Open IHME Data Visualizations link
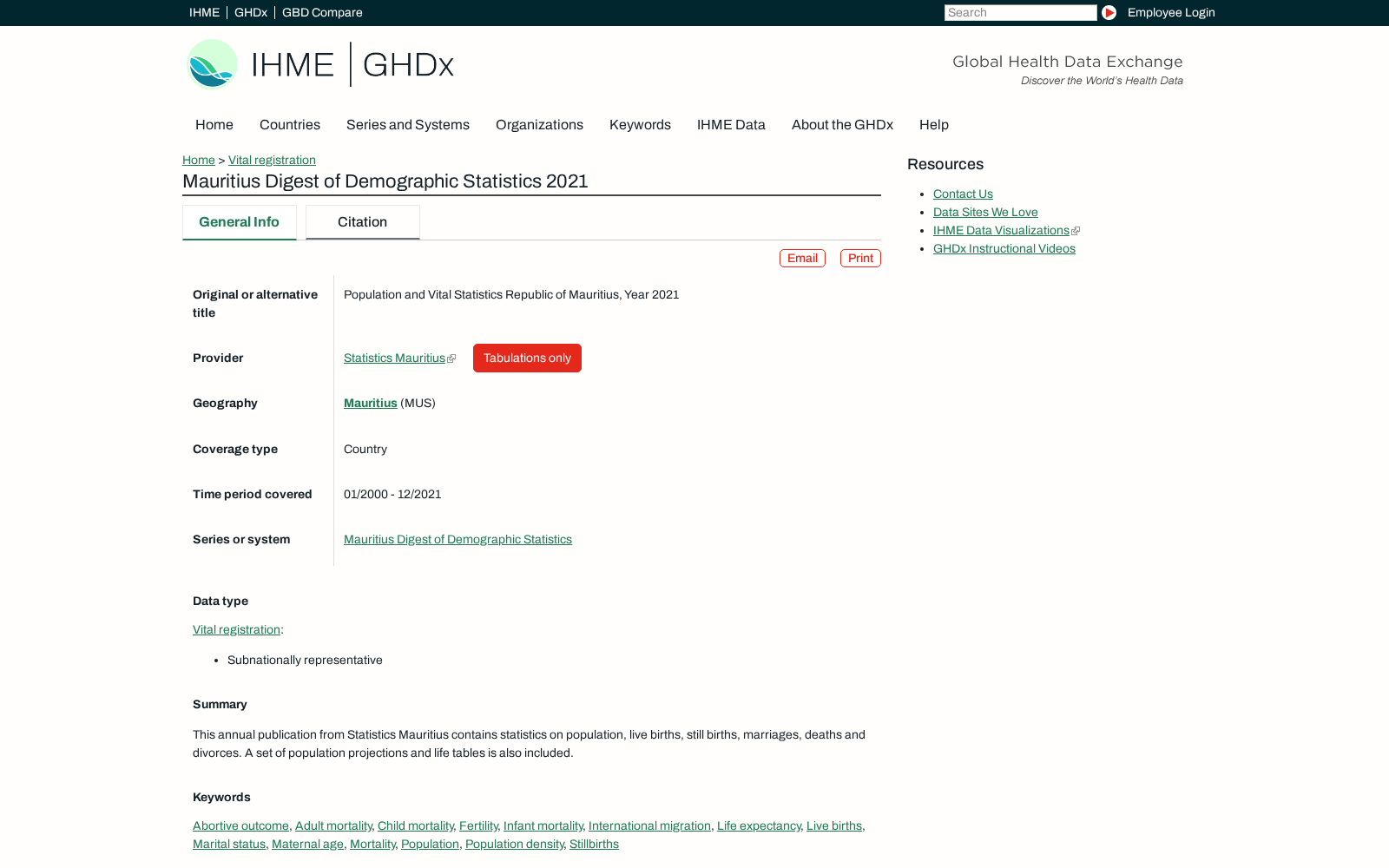1389x868 pixels. (1001, 231)
